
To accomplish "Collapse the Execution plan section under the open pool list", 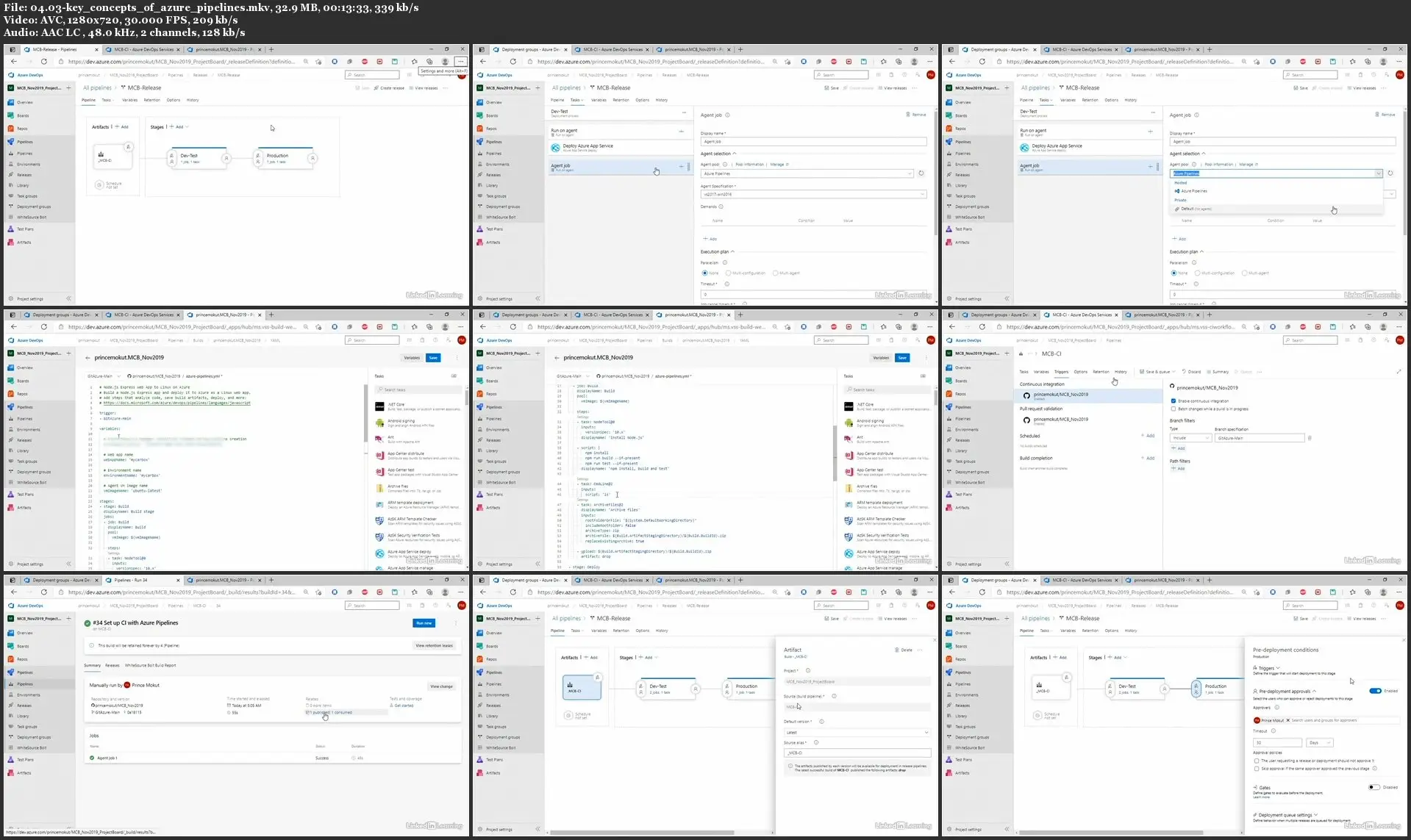I will tap(1187, 251).
